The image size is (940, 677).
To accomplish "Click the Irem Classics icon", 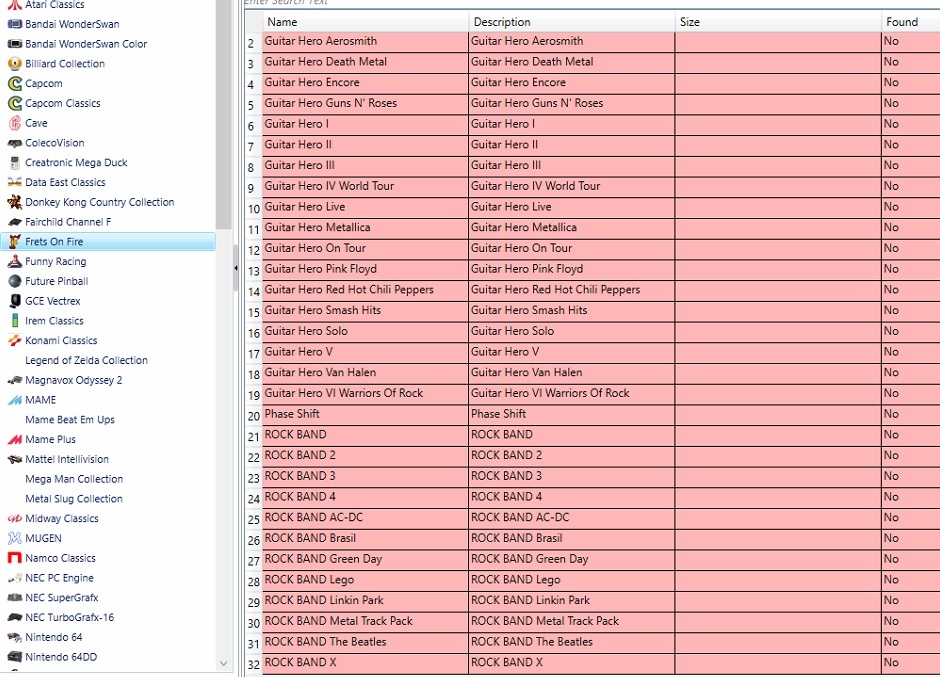I will point(14,321).
